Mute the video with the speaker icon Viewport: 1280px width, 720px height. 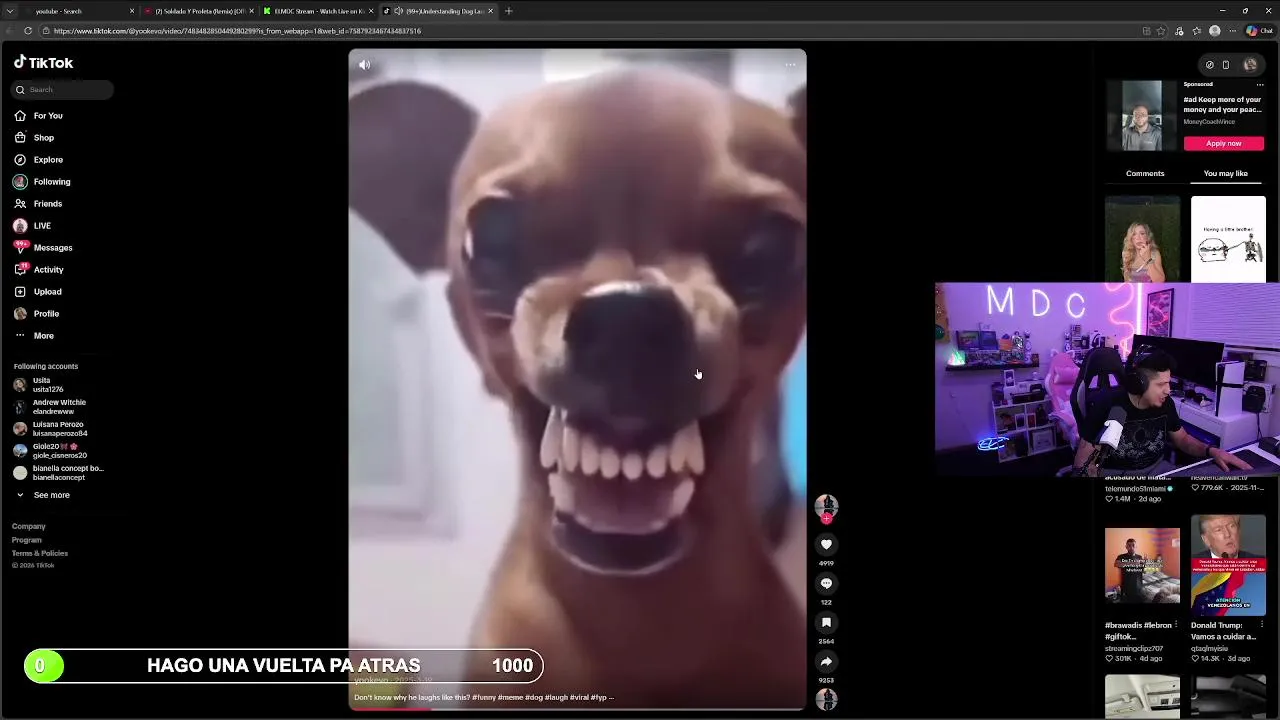tap(364, 65)
